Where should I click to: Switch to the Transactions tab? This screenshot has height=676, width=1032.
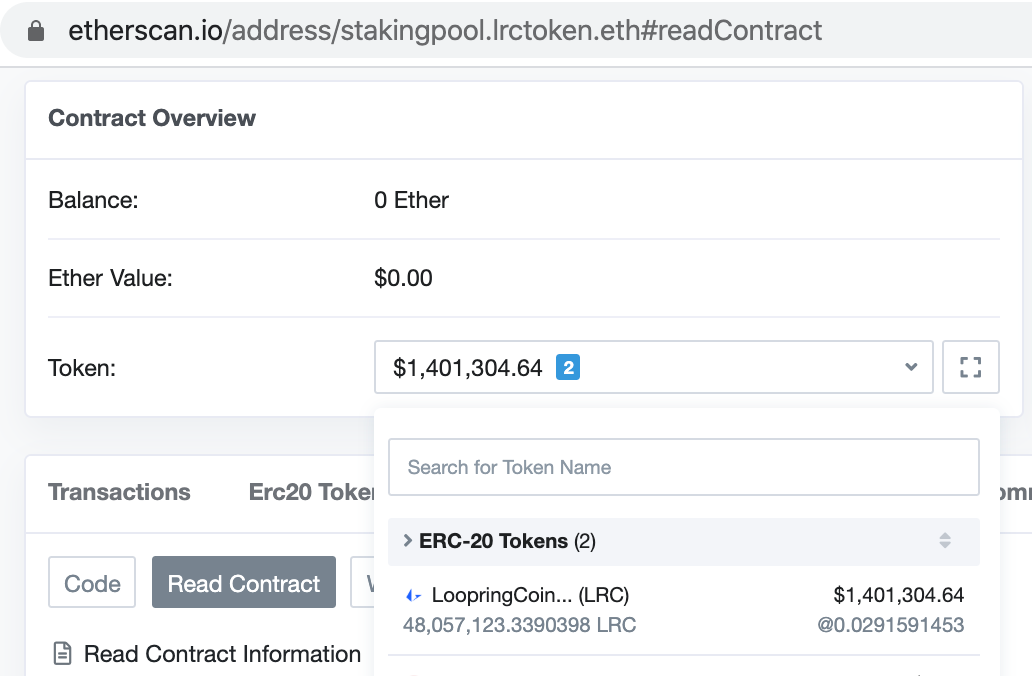pos(119,492)
